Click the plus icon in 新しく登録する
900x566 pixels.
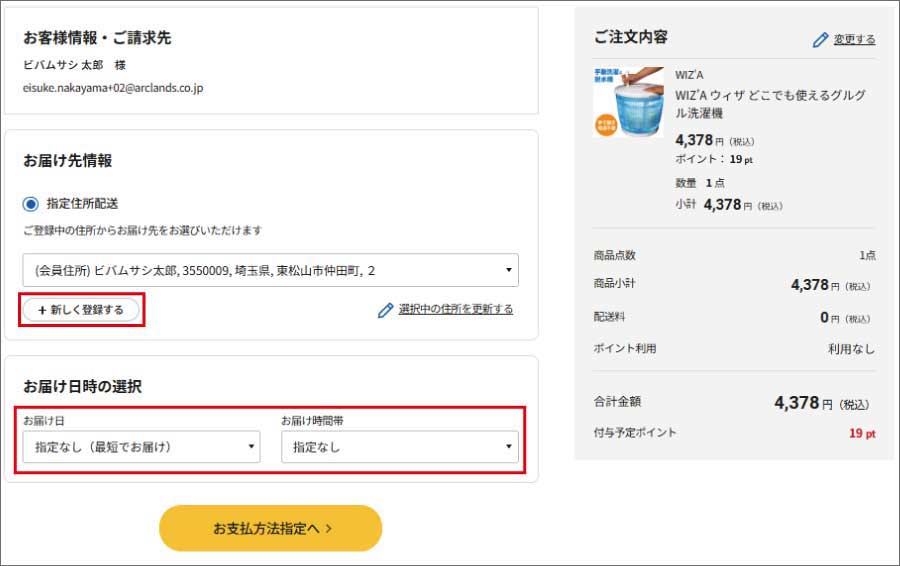click(x=42, y=310)
